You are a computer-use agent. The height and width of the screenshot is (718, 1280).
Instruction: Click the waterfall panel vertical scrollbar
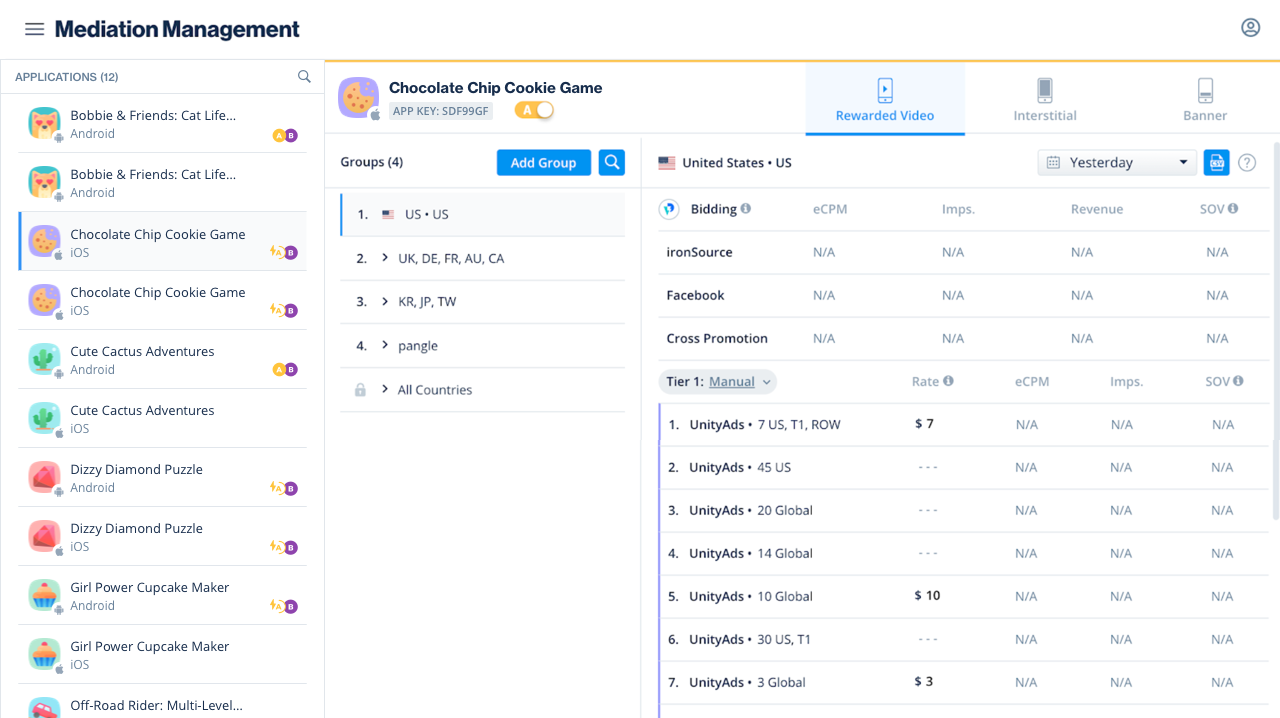1275,330
